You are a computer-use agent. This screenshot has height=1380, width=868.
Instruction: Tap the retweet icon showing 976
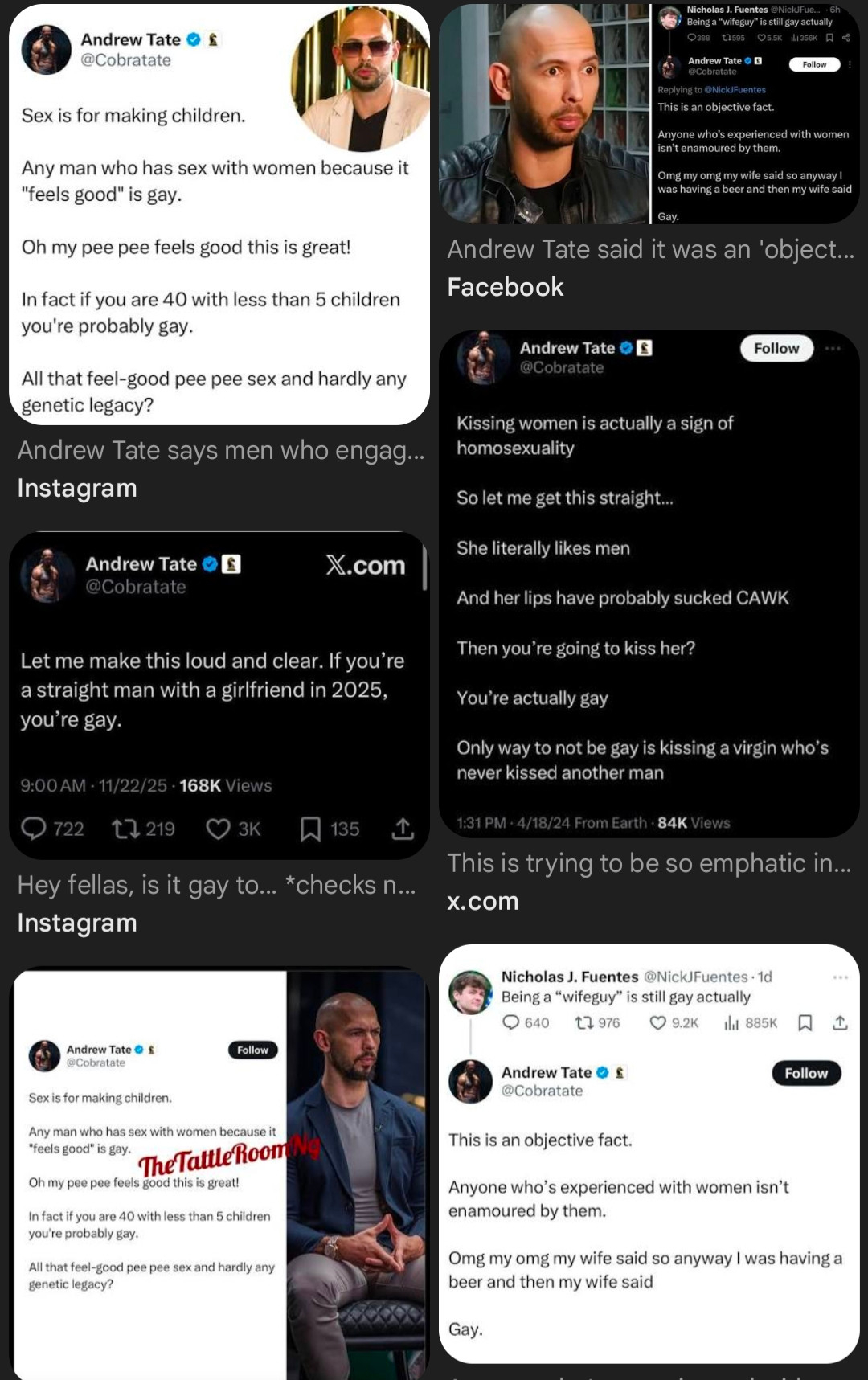coord(583,1022)
